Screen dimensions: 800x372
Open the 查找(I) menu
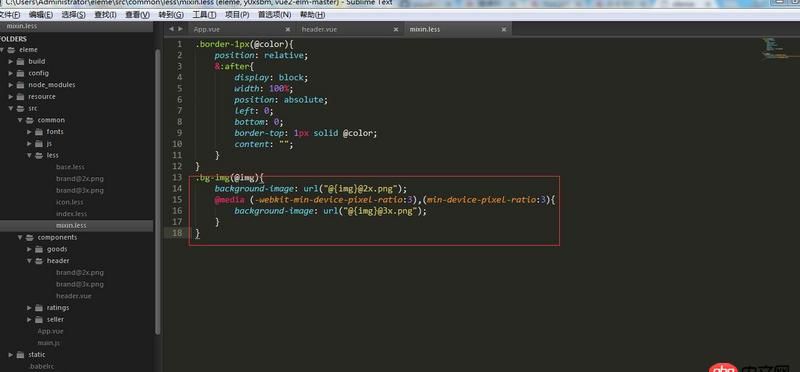point(105,15)
